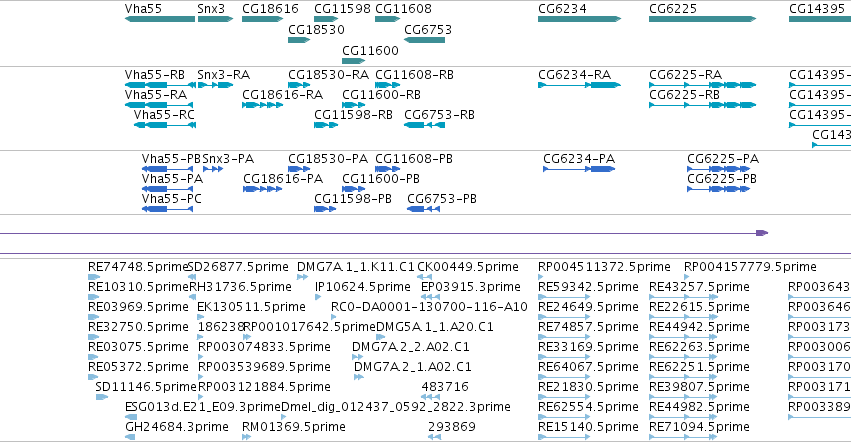Click the RE74748.5prime EST label
851x442 pixels.
click(x=138, y=267)
